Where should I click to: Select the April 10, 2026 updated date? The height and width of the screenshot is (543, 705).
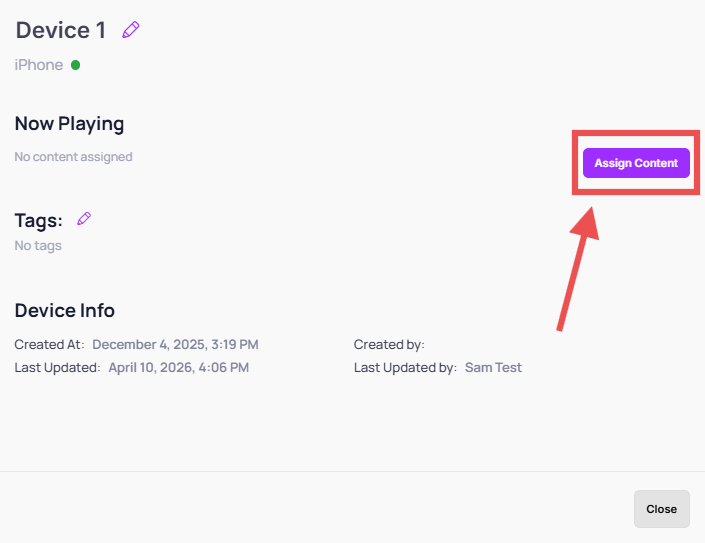(x=178, y=368)
